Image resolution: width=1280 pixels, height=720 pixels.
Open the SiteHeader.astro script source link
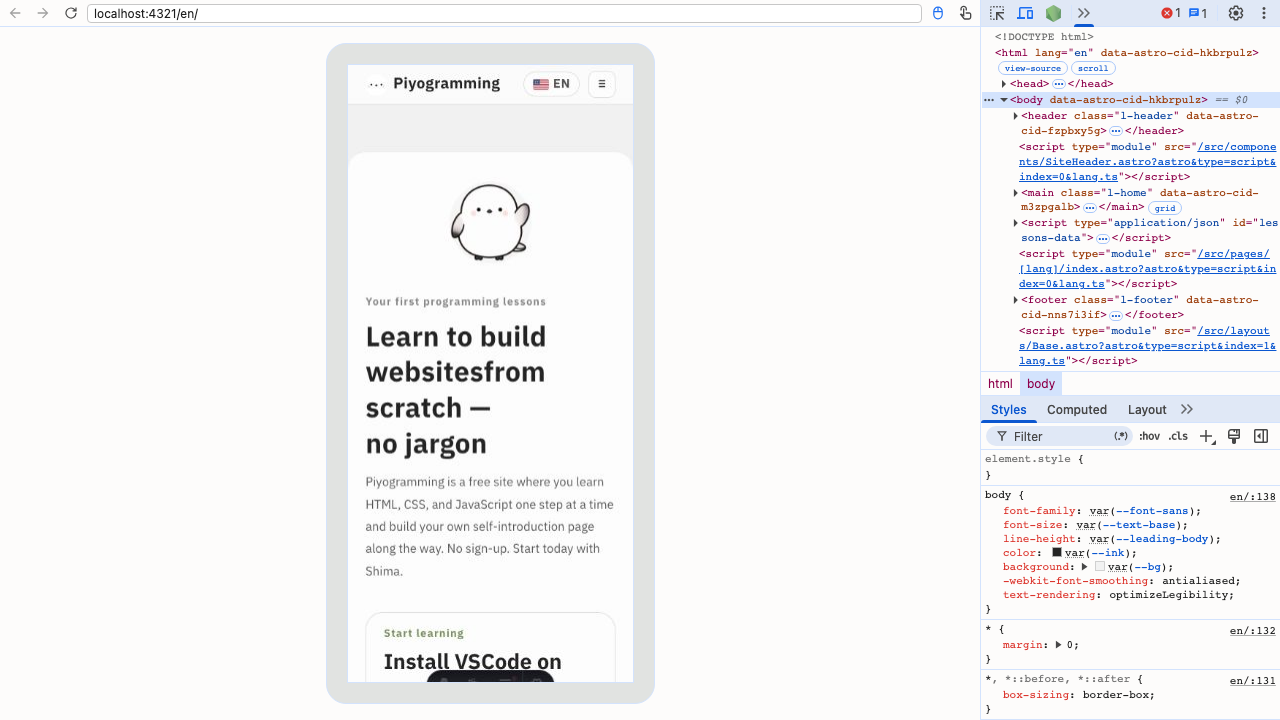[x=1148, y=161]
